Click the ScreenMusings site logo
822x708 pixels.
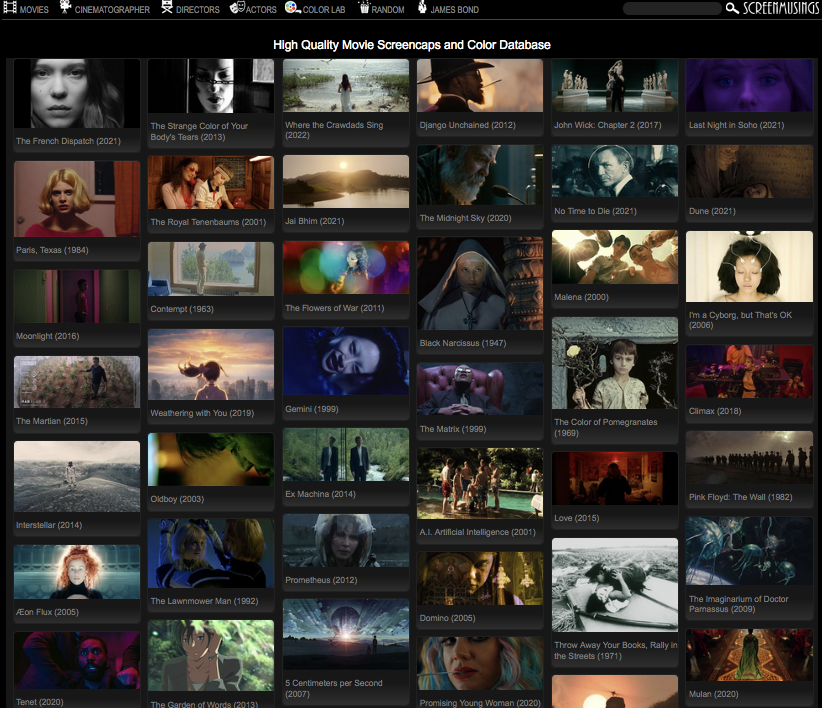[x=781, y=8]
